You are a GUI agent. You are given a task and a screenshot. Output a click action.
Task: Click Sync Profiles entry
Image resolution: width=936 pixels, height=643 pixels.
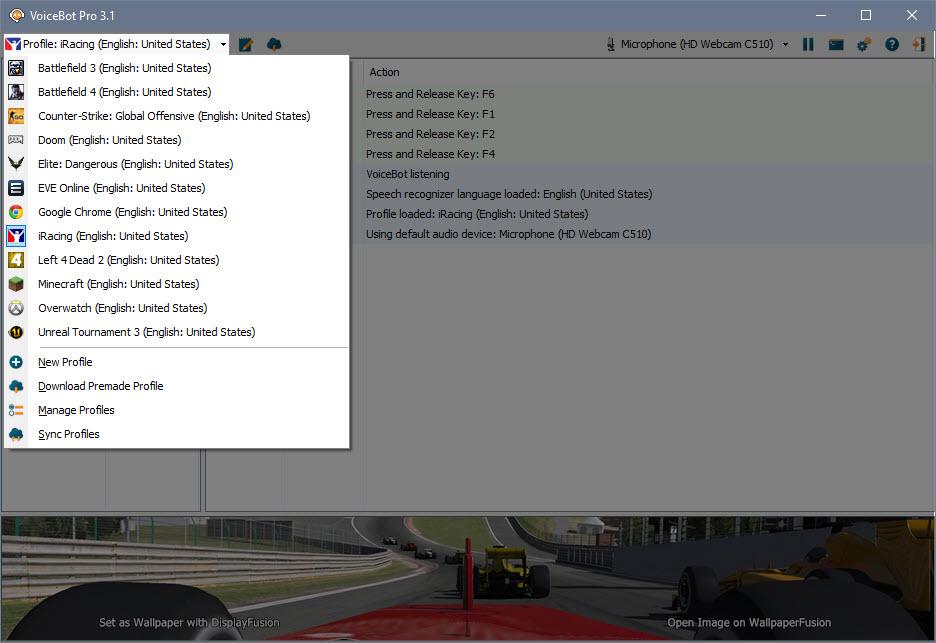[x=177, y=434]
